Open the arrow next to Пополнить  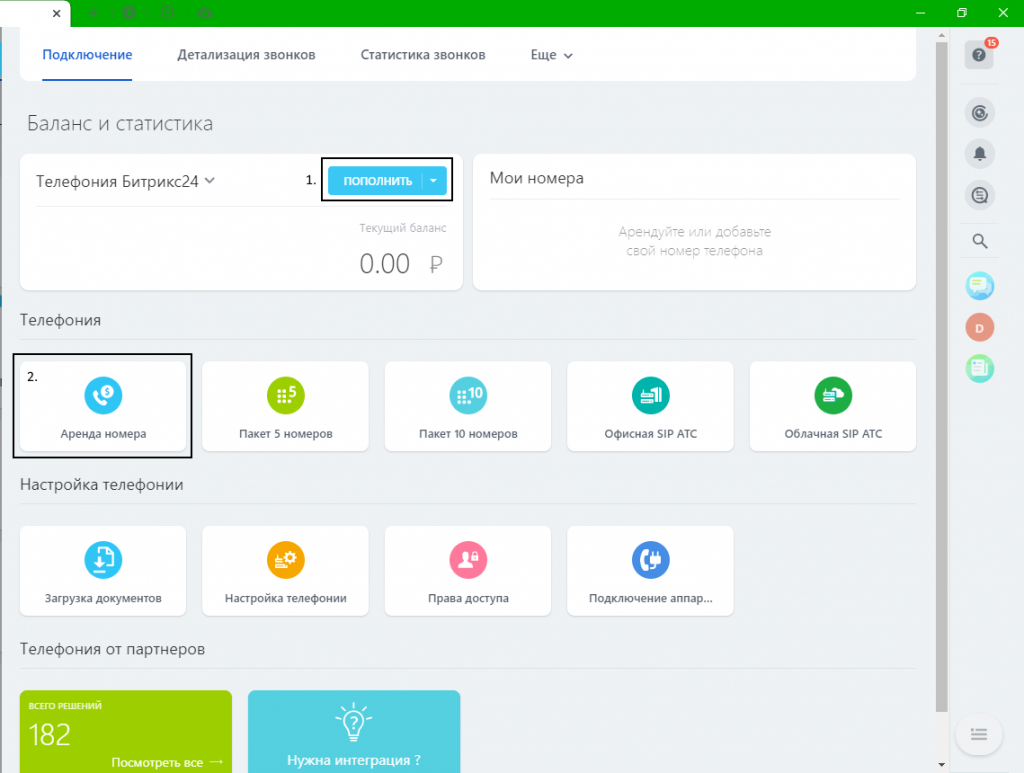pyautogui.click(x=434, y=181)
